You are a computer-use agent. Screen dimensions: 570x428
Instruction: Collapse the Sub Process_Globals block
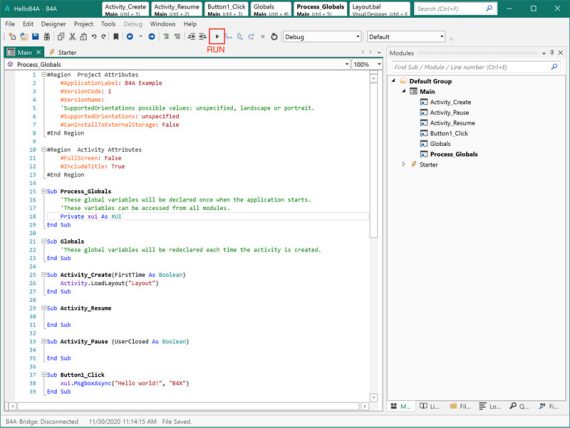(44, 191)
